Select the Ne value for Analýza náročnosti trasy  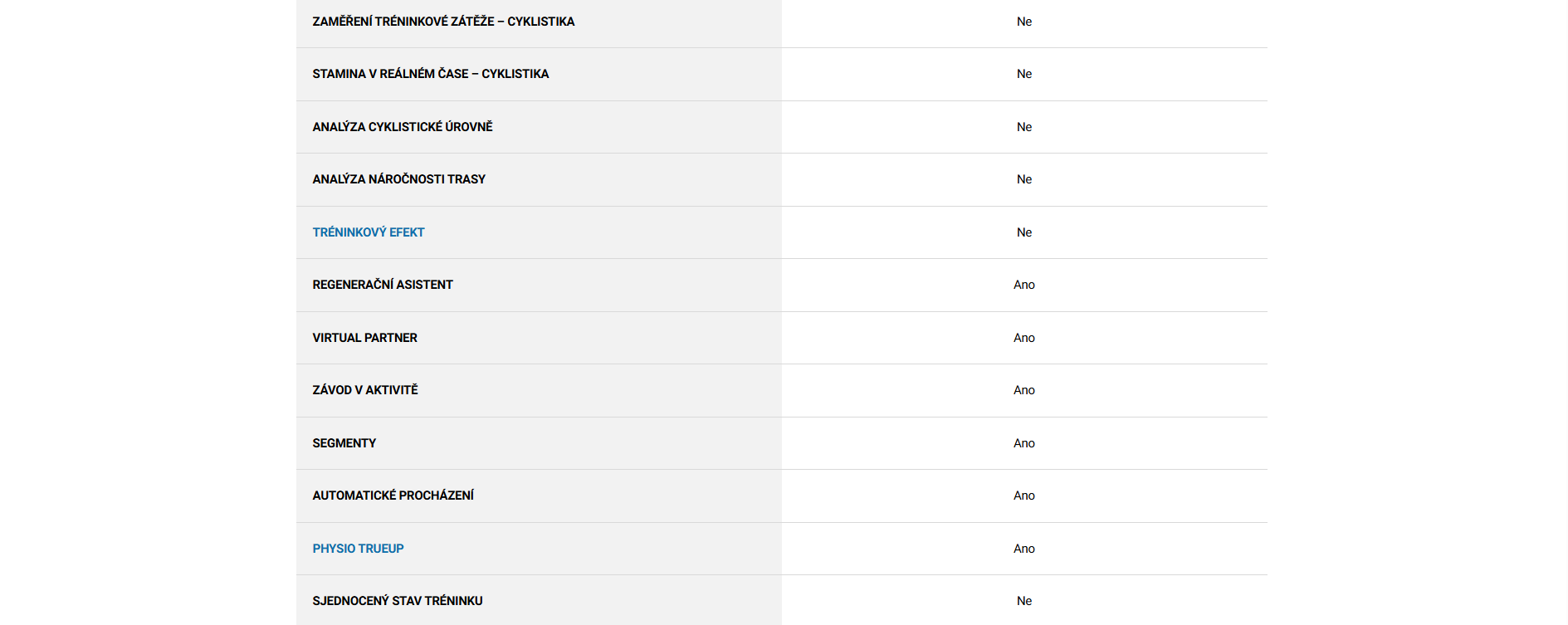point(1024,179)
